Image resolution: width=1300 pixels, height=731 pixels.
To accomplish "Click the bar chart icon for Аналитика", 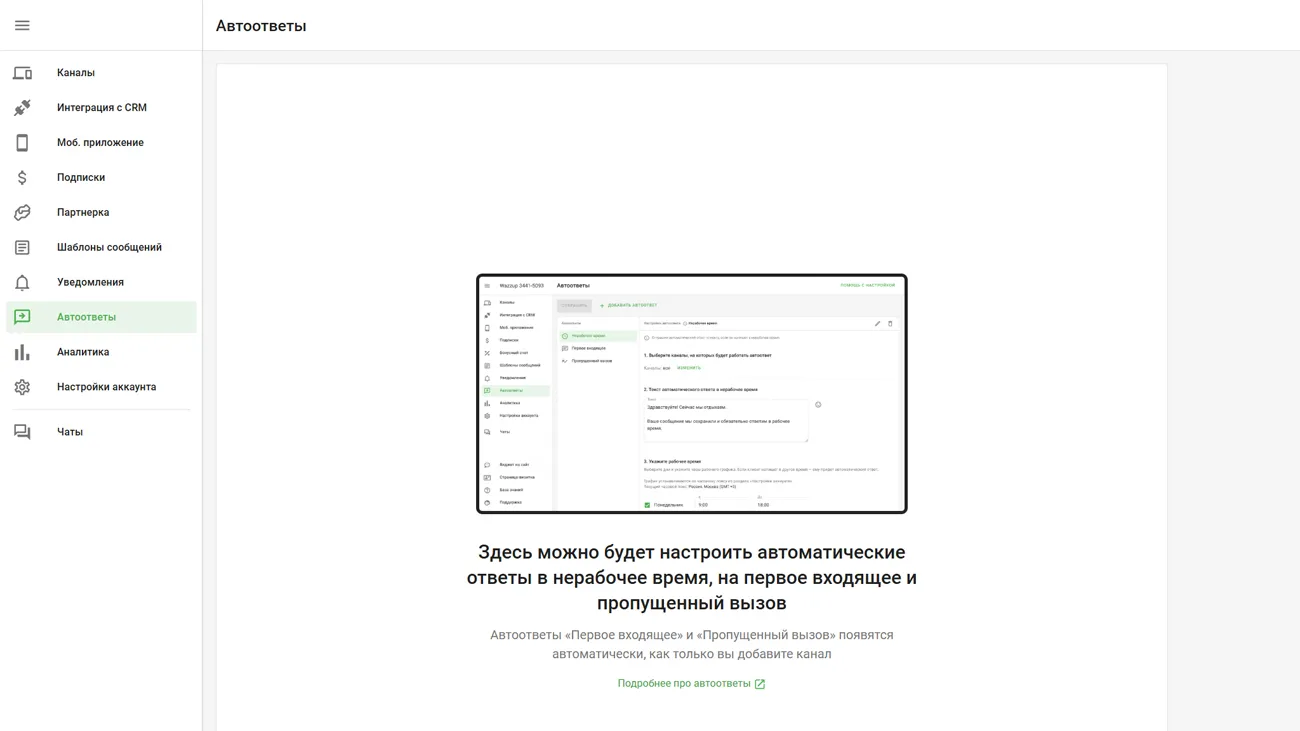I will [x=22, y=352].
